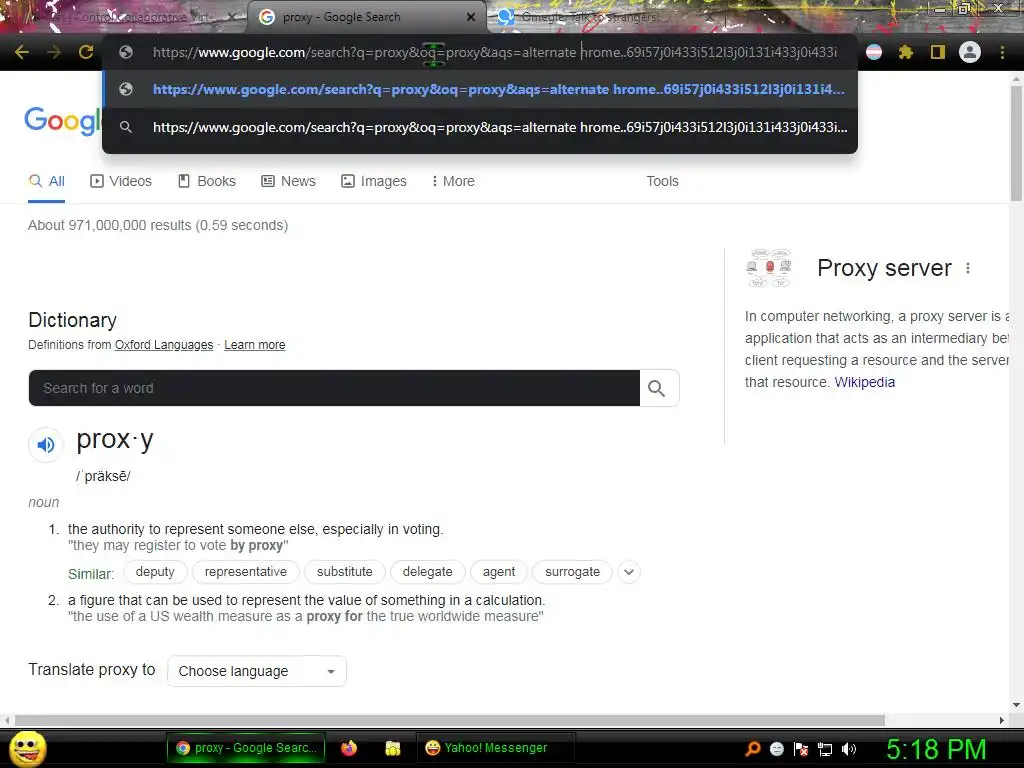
Task: Open Firefox from the taskbar
Action: tap(349, 748)
